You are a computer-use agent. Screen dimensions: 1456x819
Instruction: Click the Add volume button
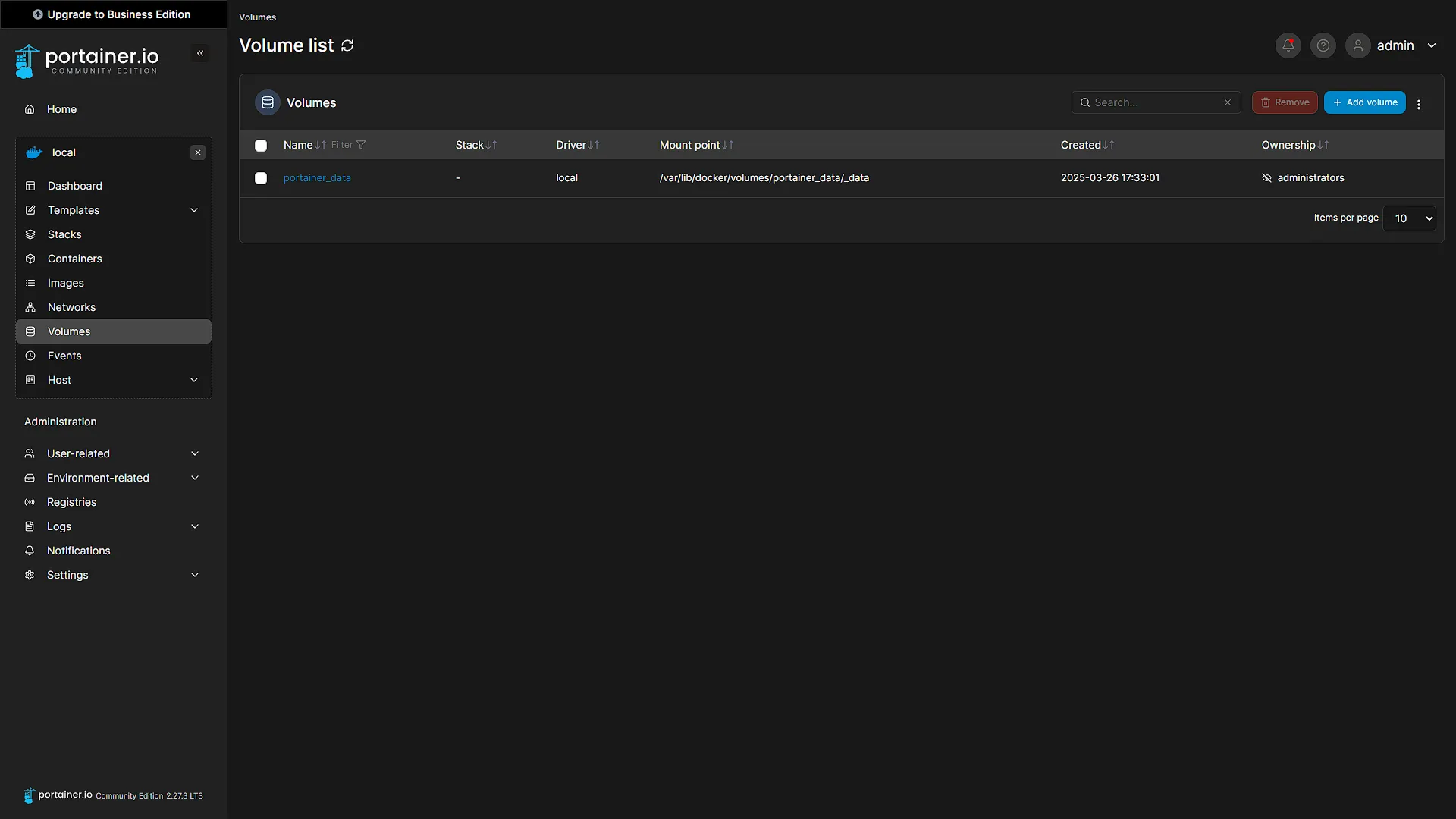pyautogui.click(x=1364, y=102)
